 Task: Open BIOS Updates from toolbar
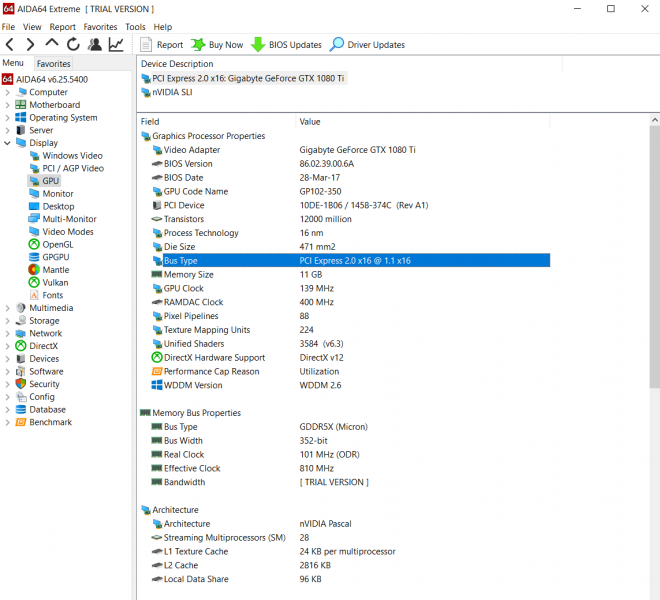pyautogui.click(x=286, y=45)
